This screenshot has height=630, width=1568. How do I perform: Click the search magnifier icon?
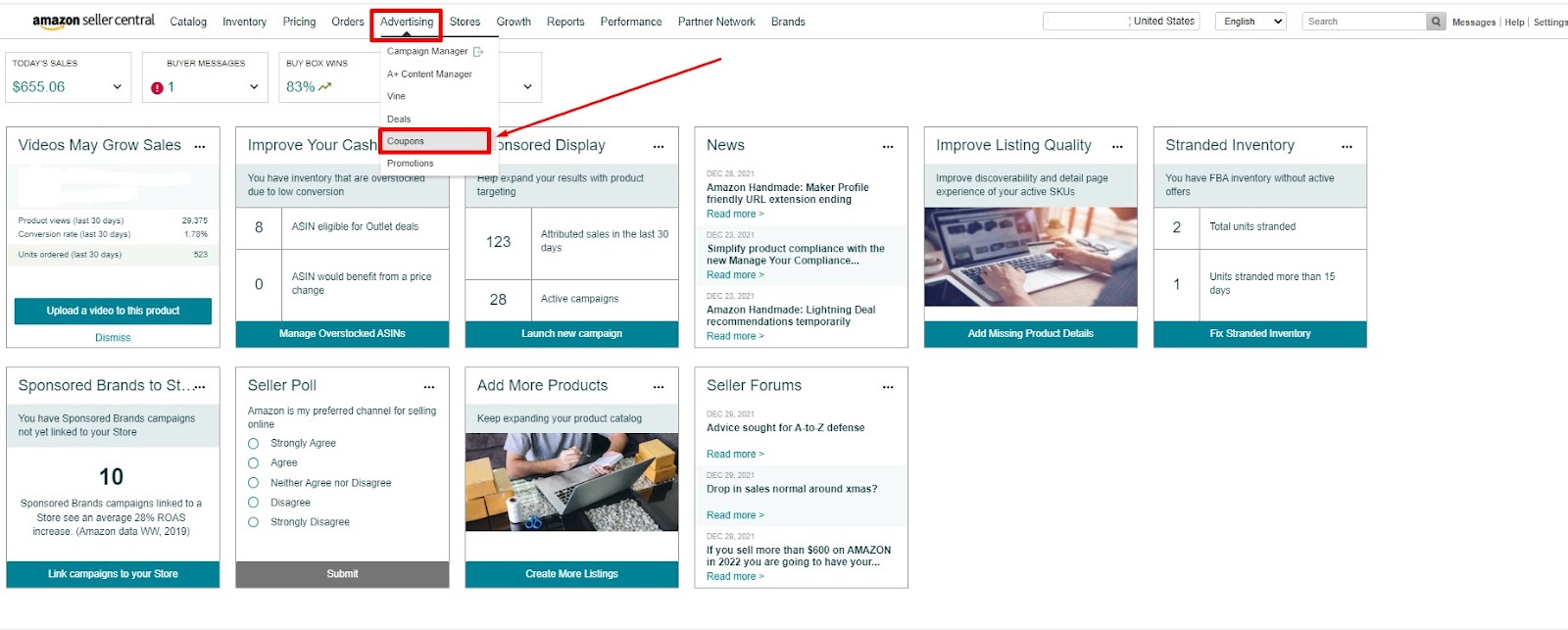tap(1436, 22)
